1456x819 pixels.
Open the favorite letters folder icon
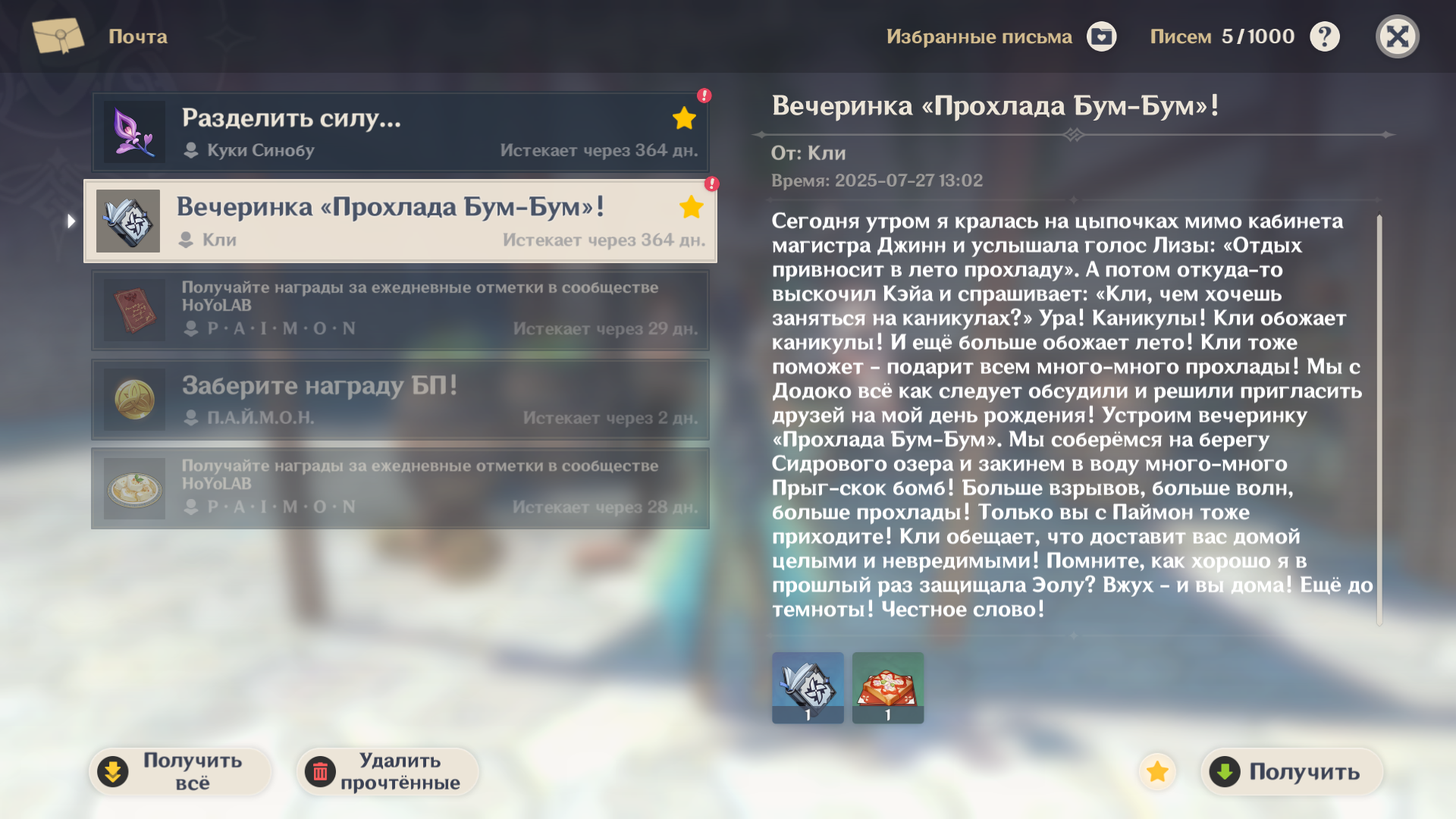[1101, 36]
